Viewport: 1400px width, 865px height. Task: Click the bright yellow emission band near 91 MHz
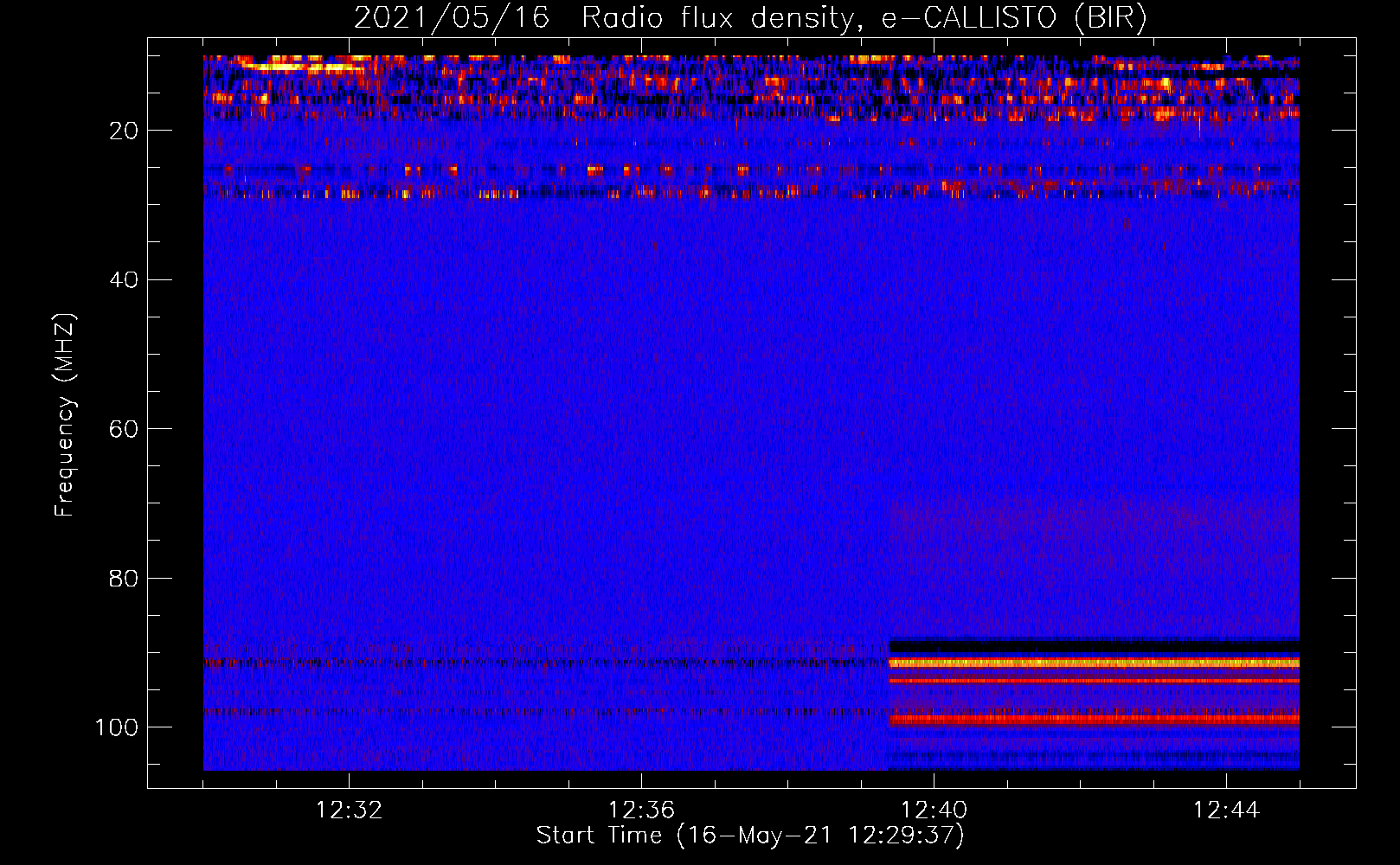(1094, 663)
